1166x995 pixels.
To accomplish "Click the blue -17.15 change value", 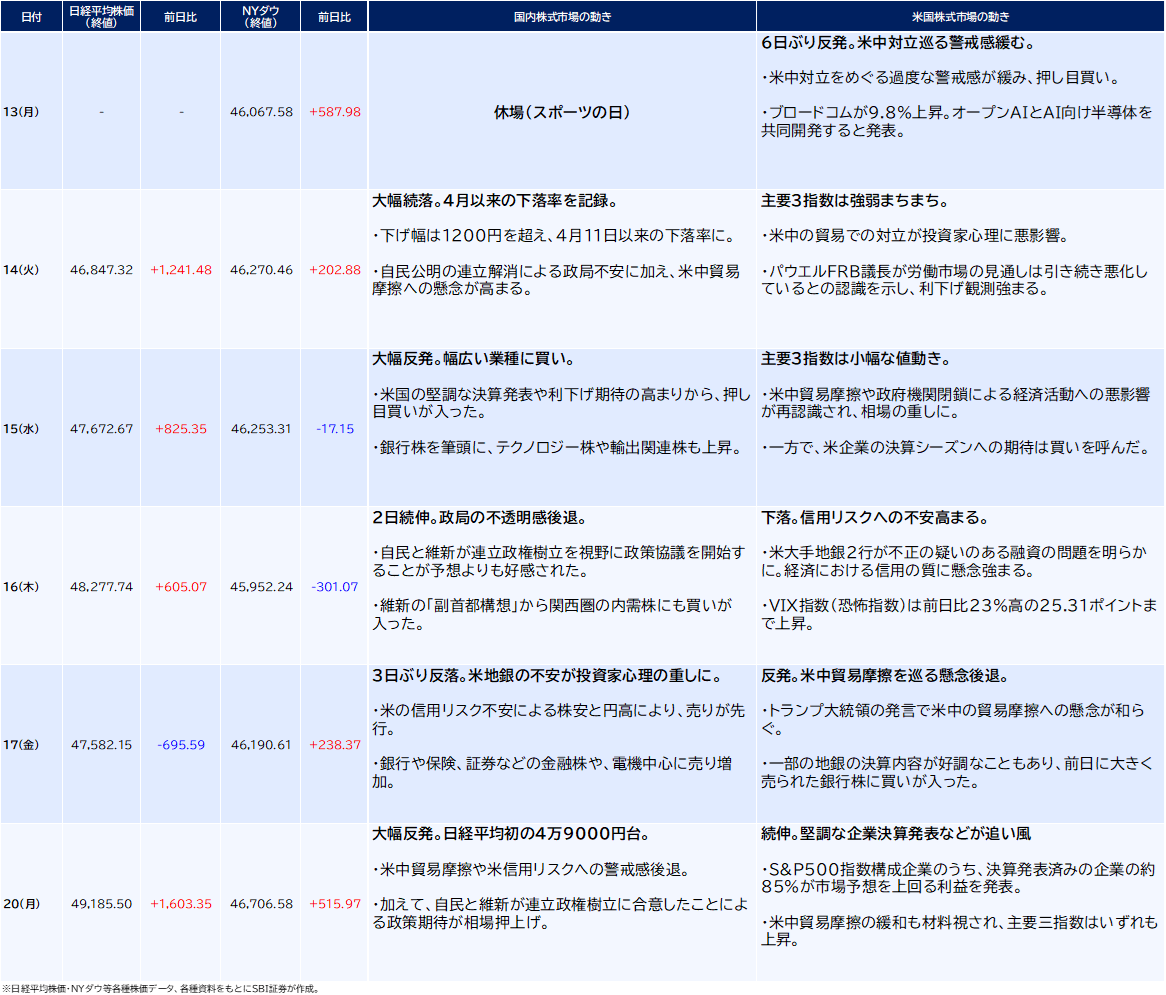I will (335, 428).
